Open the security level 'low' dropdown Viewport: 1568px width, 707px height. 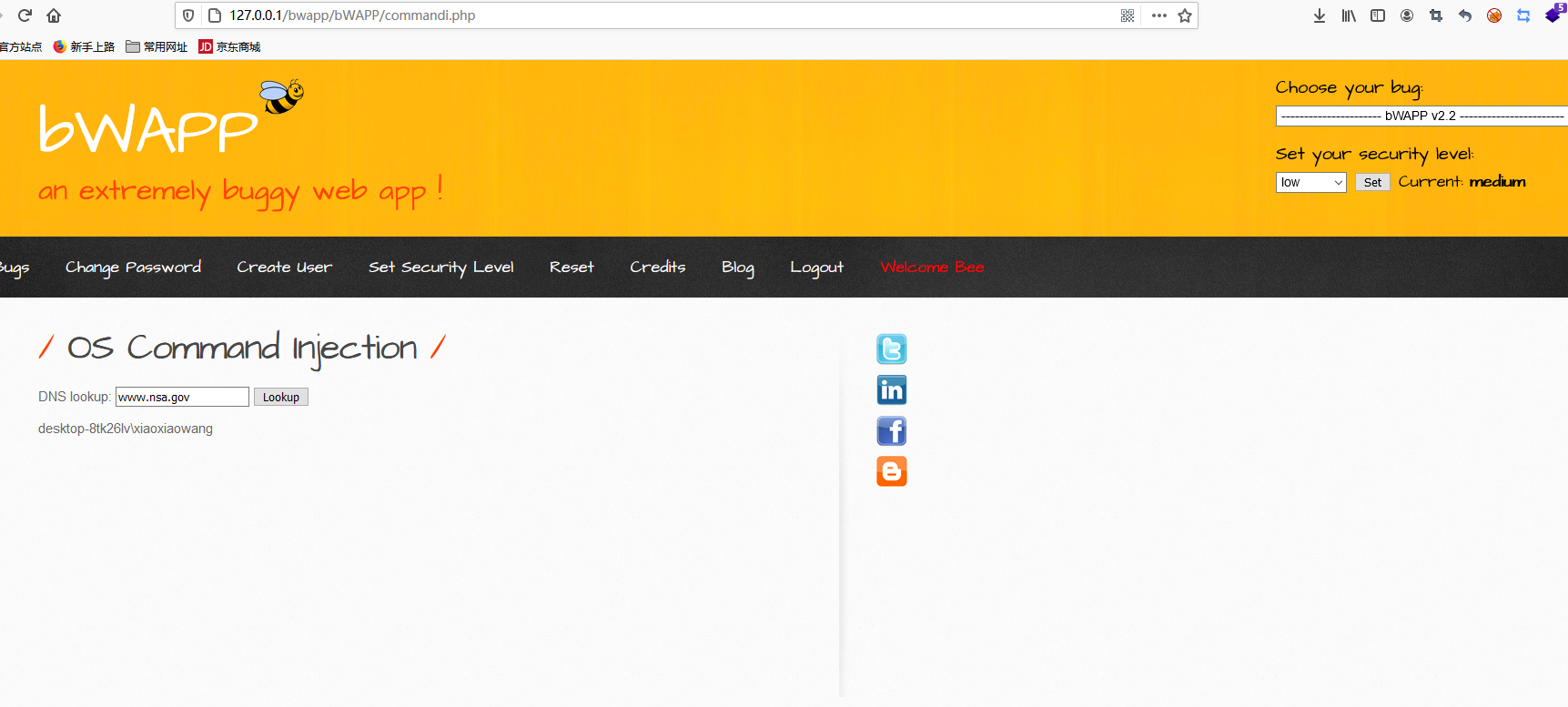coord(1311,182)
